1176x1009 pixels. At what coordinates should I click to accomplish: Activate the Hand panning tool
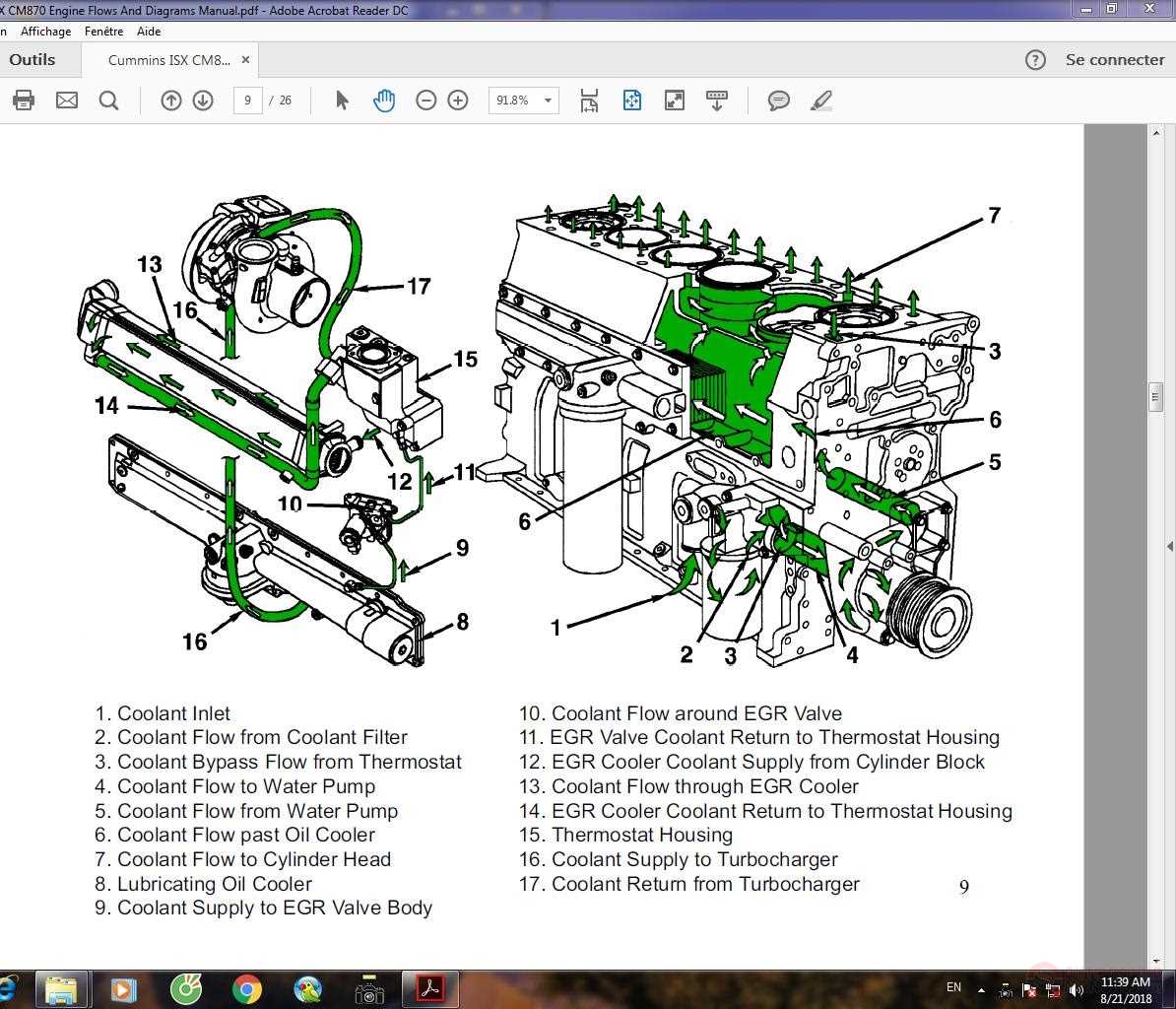[x=383, y=100]
